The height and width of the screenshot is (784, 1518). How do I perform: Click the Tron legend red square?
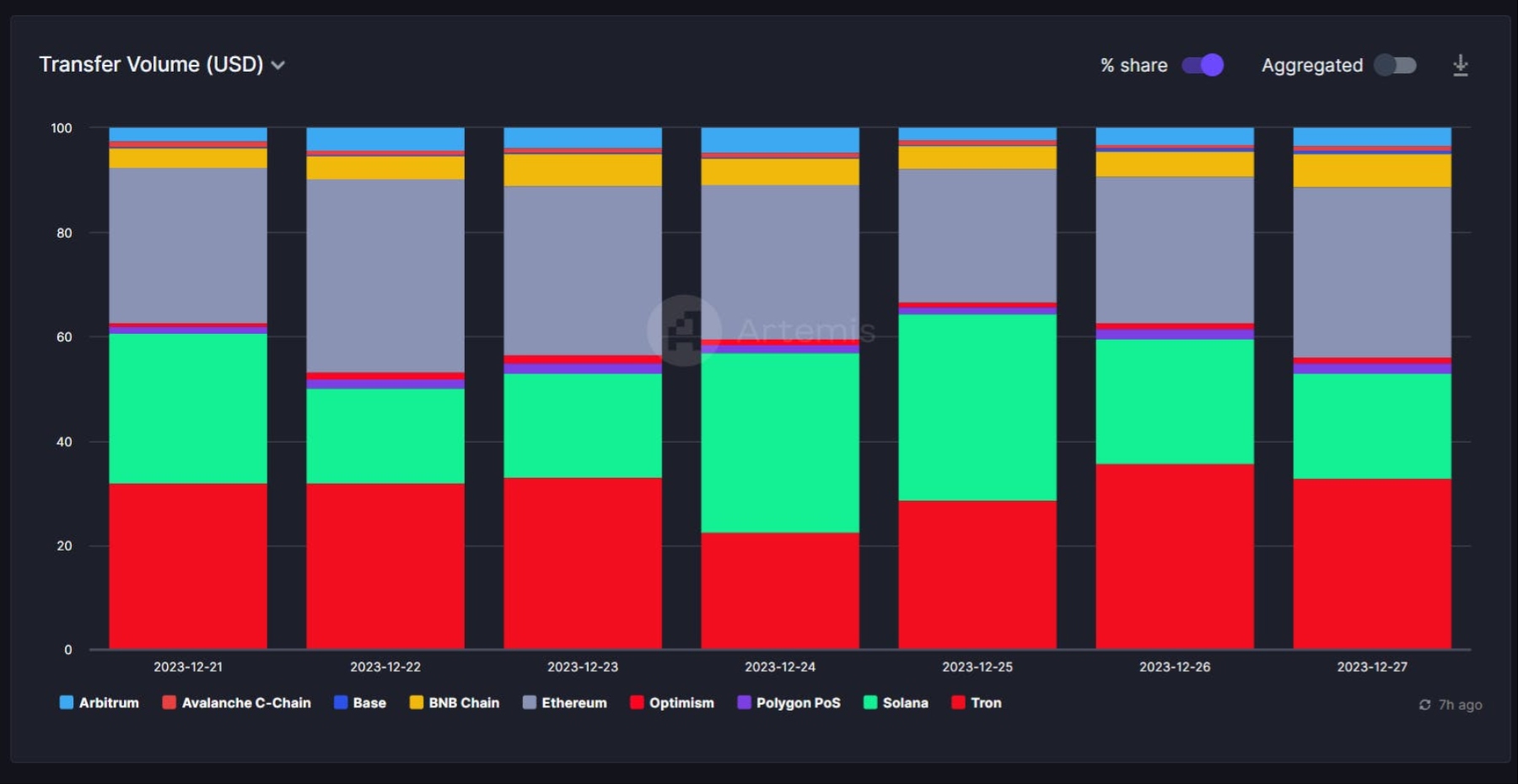pos(958,702)
